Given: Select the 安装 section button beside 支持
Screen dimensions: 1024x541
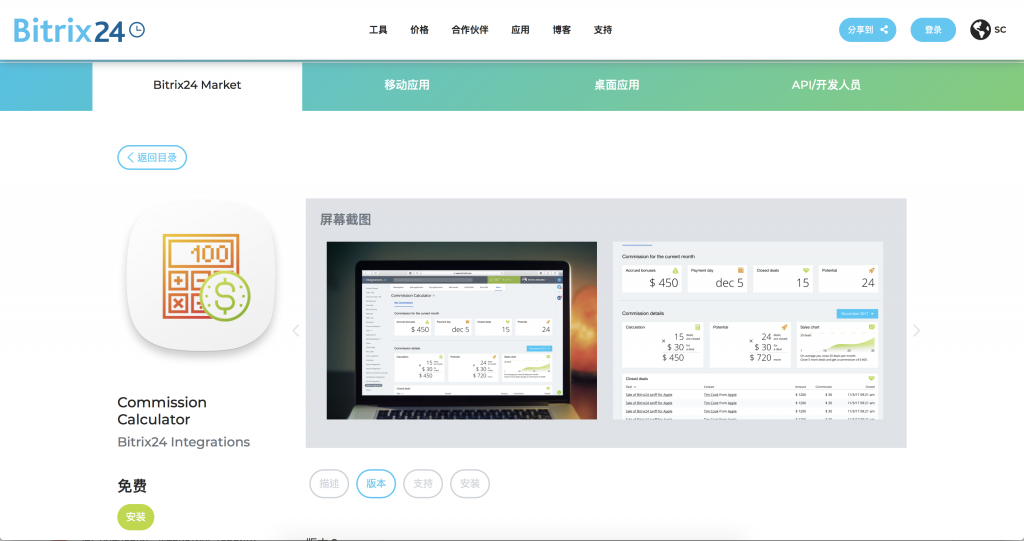Looking at the screenshot, I should coord(470,484).
